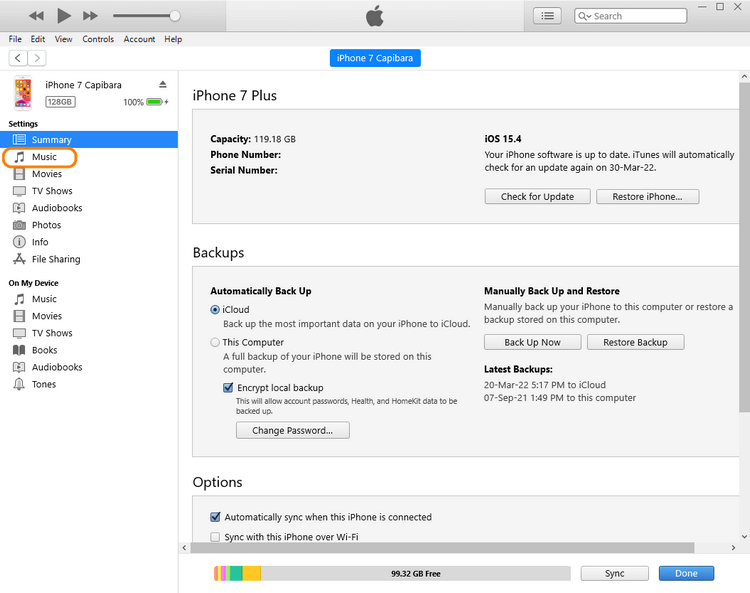Click the horizontal scrollbar left arrow
750x593 pixels.
pyautogui.click(x=185, y=548)
